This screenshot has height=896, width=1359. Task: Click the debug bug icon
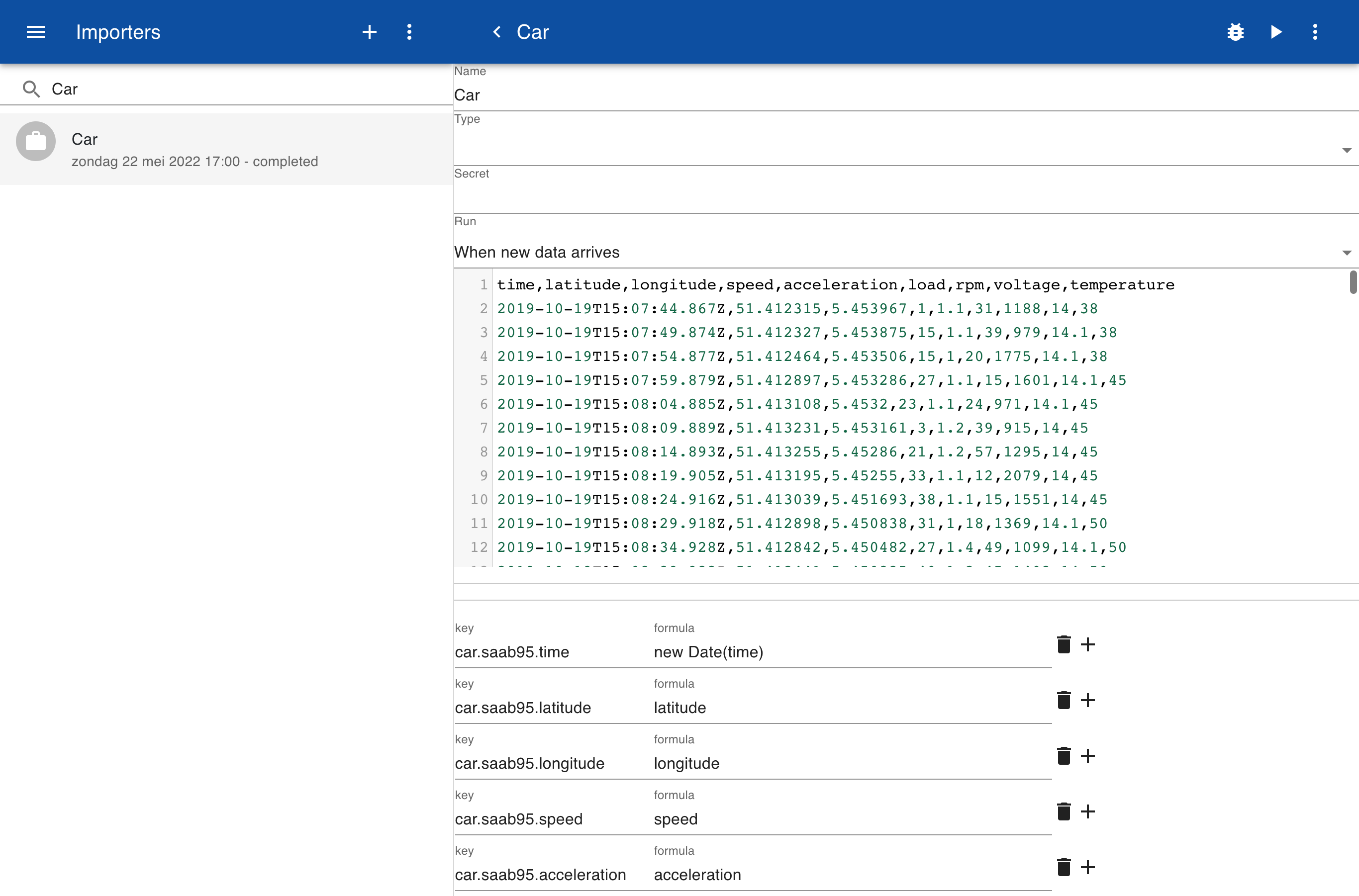tap(1236, 32)
